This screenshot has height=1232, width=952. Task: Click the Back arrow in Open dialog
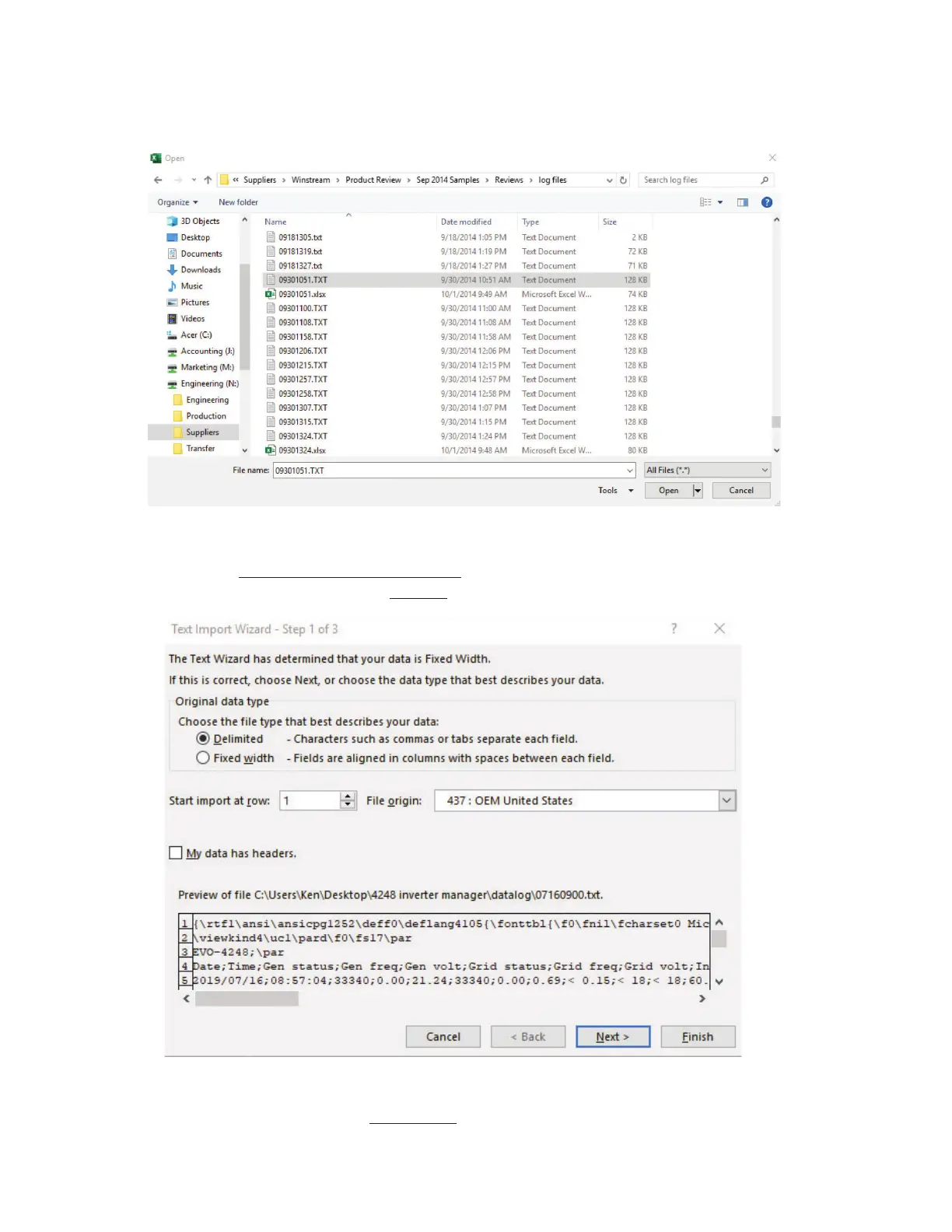(x=158, y=180)
